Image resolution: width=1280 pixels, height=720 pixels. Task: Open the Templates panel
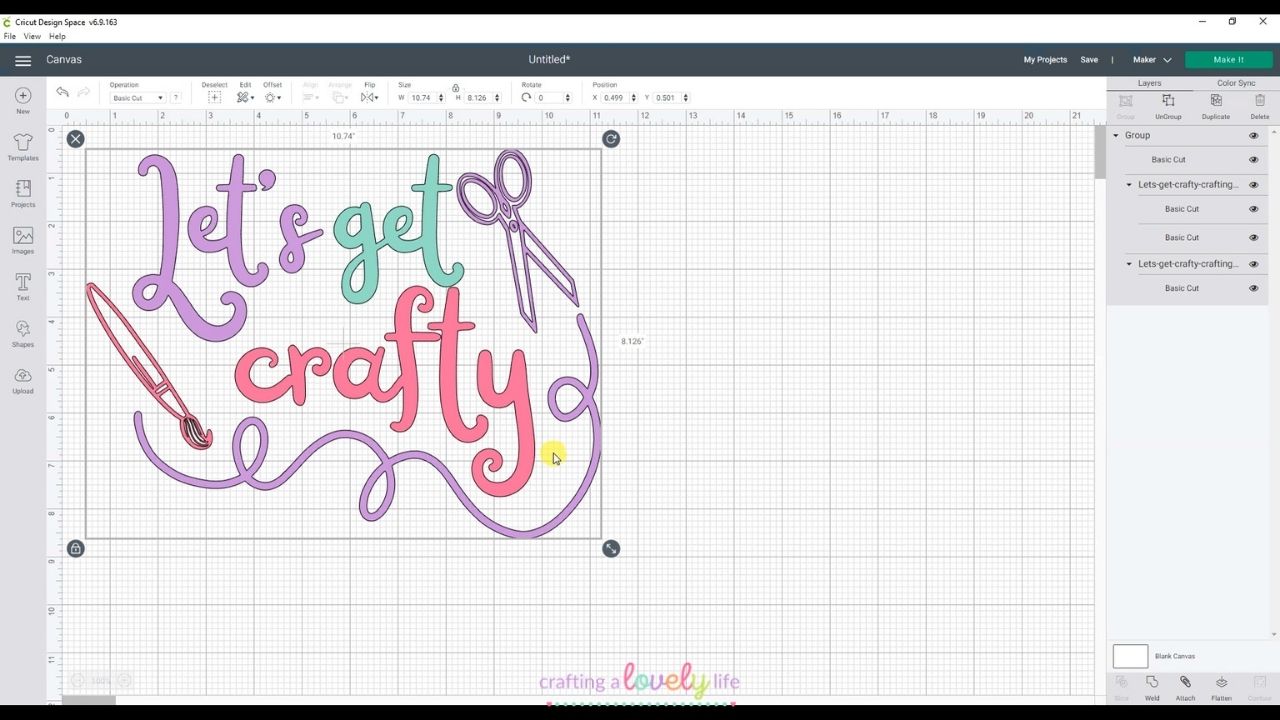point(23,146)
